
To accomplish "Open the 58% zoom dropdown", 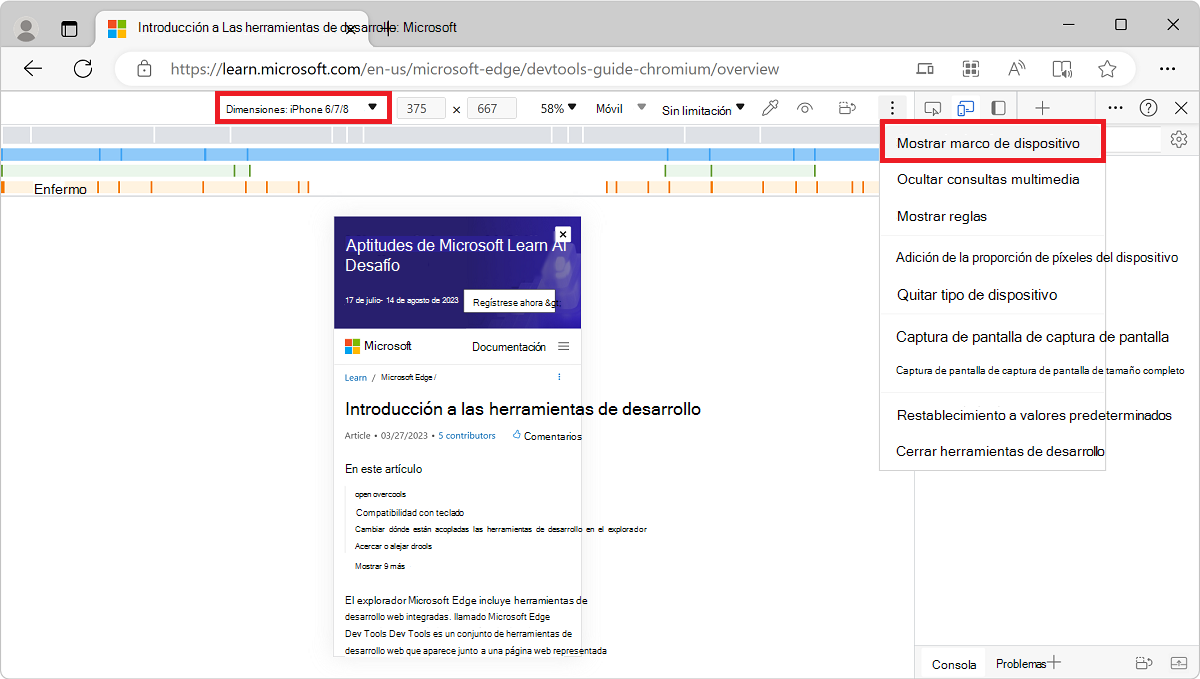I will tap(559, 108).
